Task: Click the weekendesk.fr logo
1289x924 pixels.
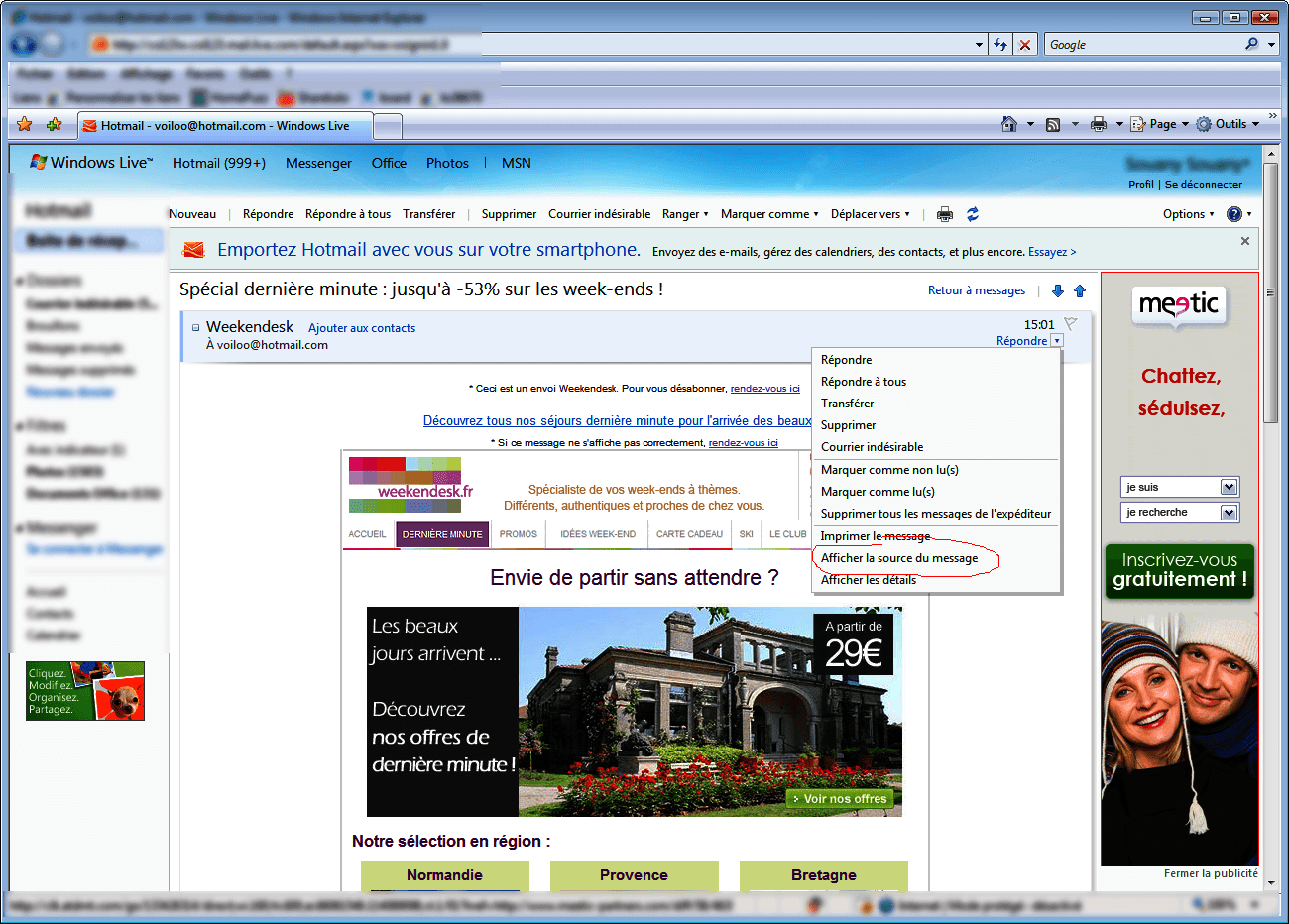Action: (410, 485)
